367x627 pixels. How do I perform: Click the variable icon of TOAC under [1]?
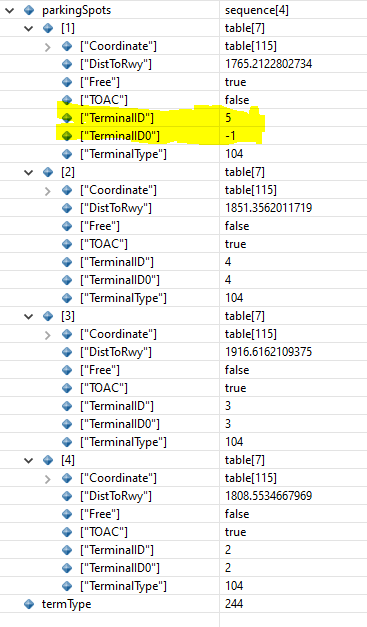pos(67,100)
